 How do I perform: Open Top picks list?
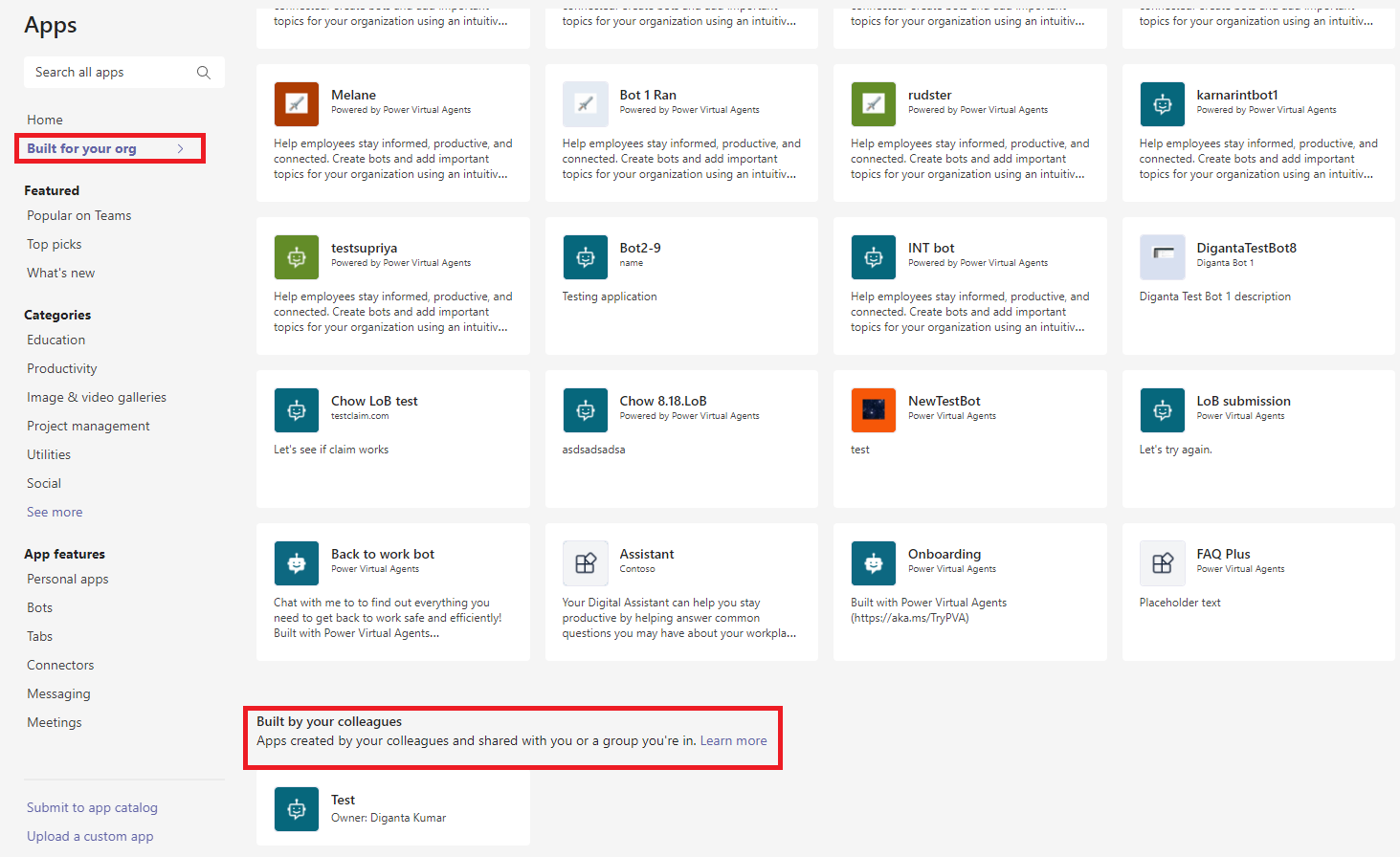55,244
